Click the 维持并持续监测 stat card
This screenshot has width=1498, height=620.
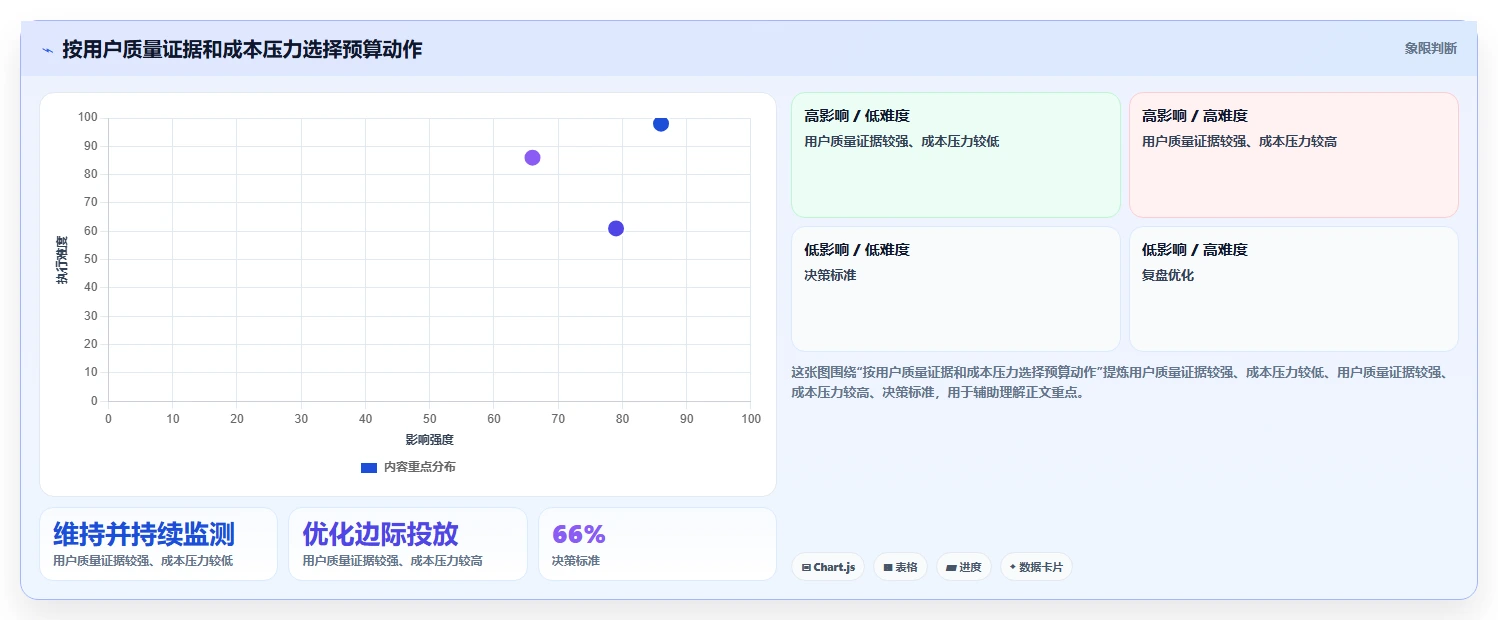pyautogui.click(x=158, y=544)
